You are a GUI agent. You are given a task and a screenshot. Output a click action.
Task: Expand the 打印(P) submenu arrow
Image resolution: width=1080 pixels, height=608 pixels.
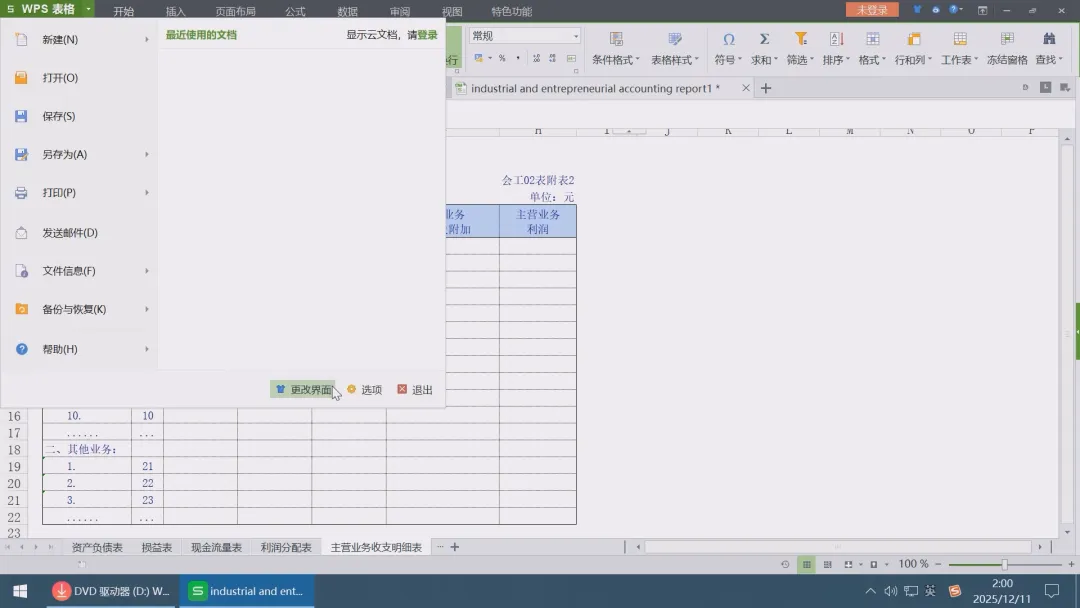point(147,193)
